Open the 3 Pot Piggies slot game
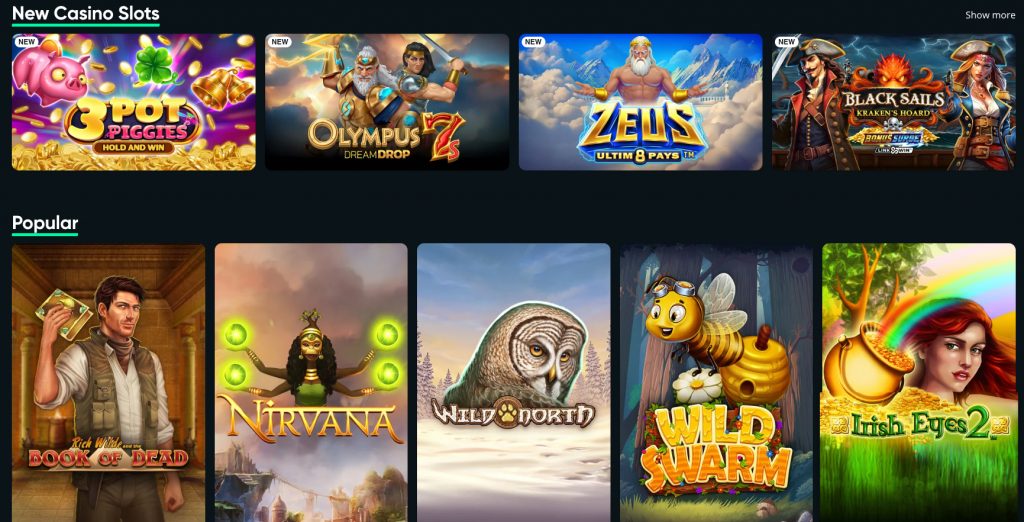The height and width of the screenshot is (522, 1024). [134, 102]
